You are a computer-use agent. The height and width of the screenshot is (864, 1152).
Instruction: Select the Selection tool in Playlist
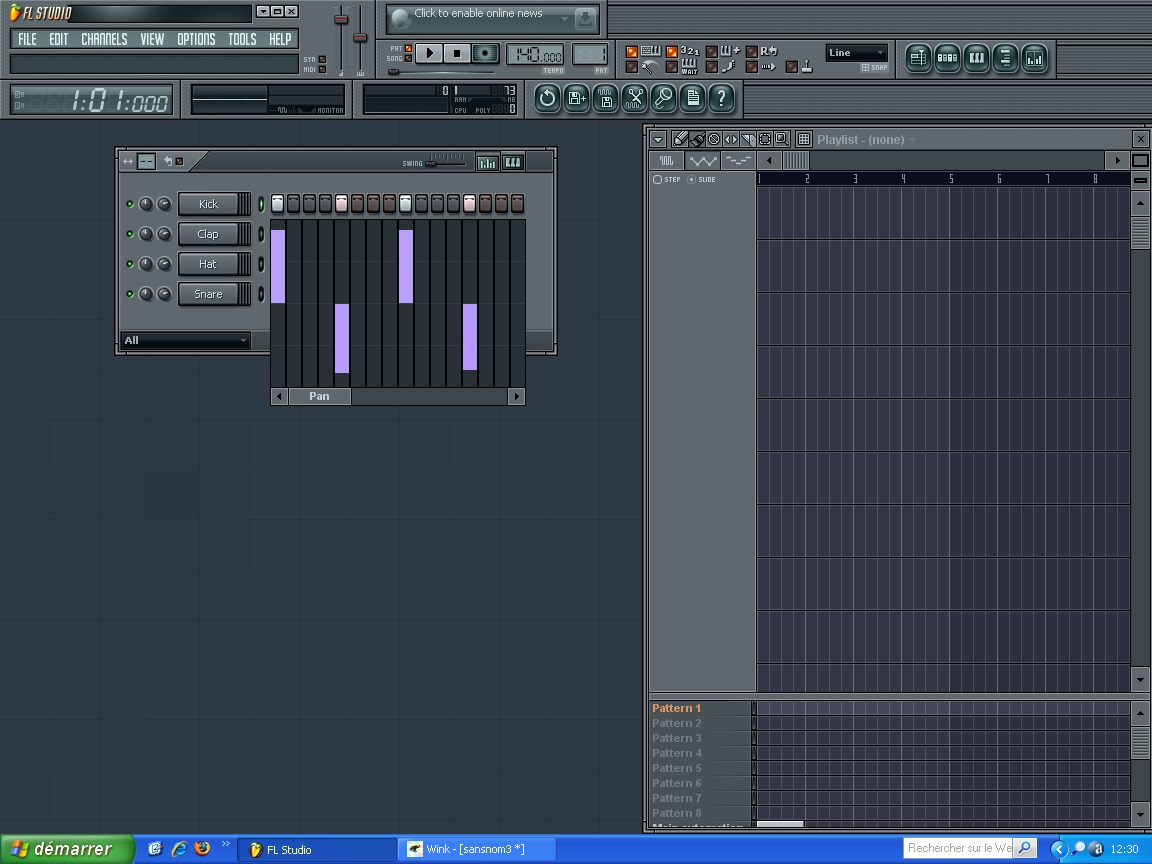[x=765, y=139]
